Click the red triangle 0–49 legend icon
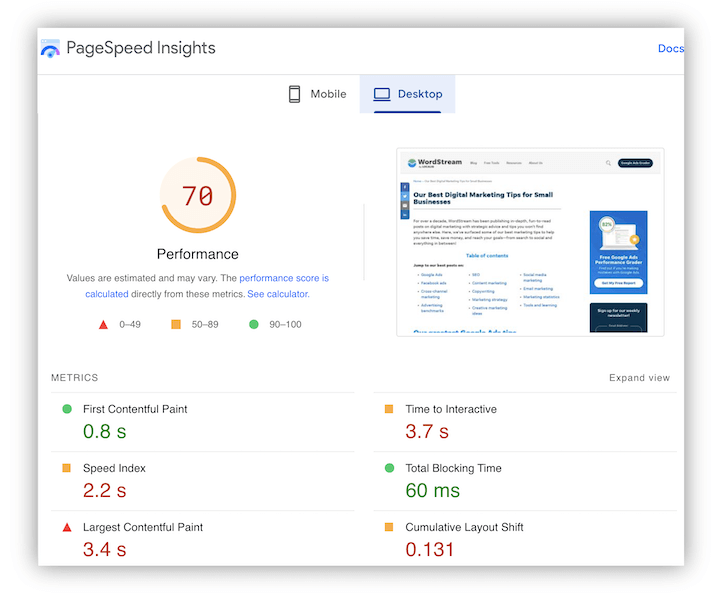The width and height of the screenshot is (720, 600). coord(102,325)
